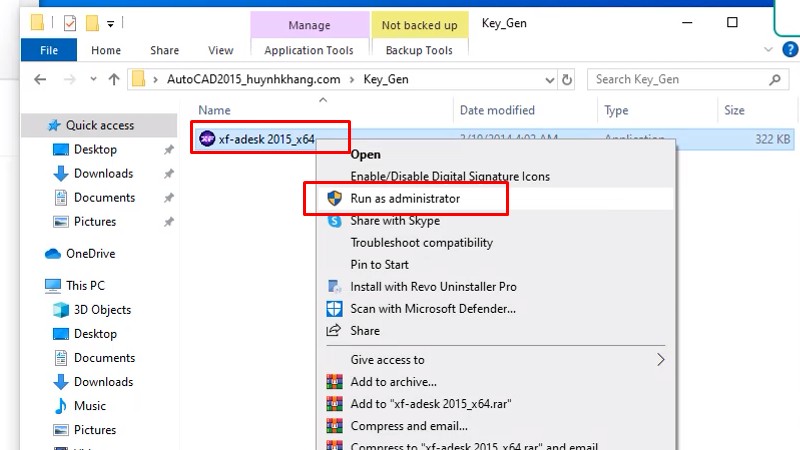Go up one folder level arrow
Viewport: 800px width, 450px height.
[x=113, y=79]
